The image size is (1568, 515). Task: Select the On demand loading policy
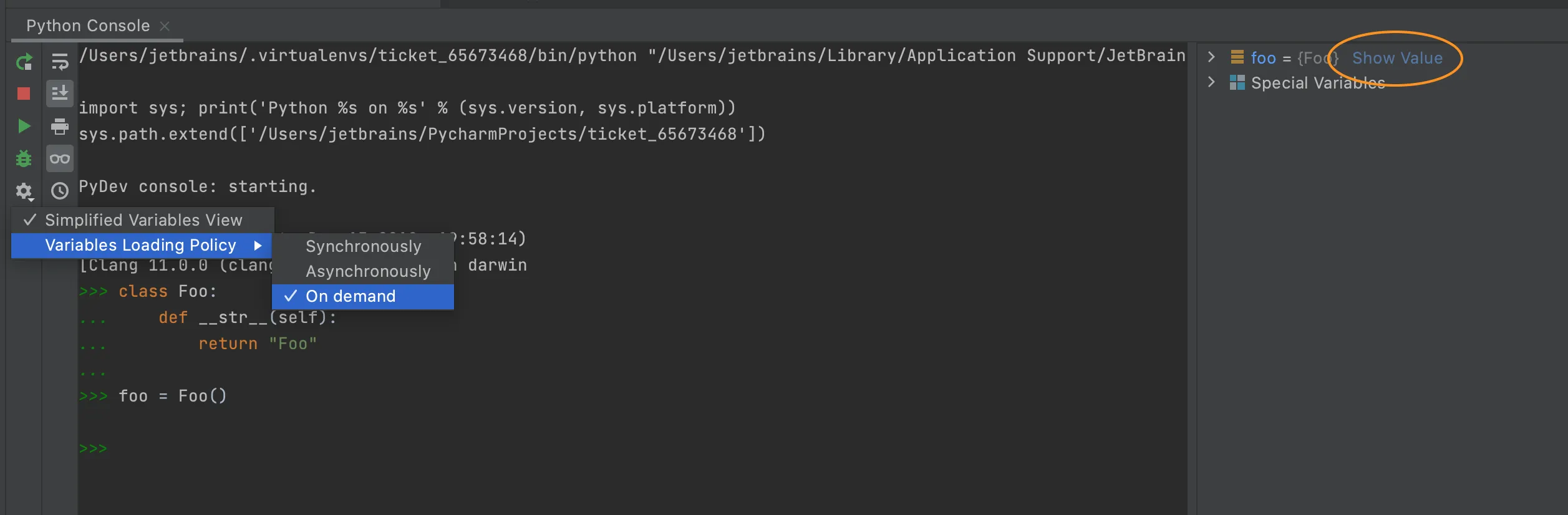pyautogui.click(x=351, y=296)
